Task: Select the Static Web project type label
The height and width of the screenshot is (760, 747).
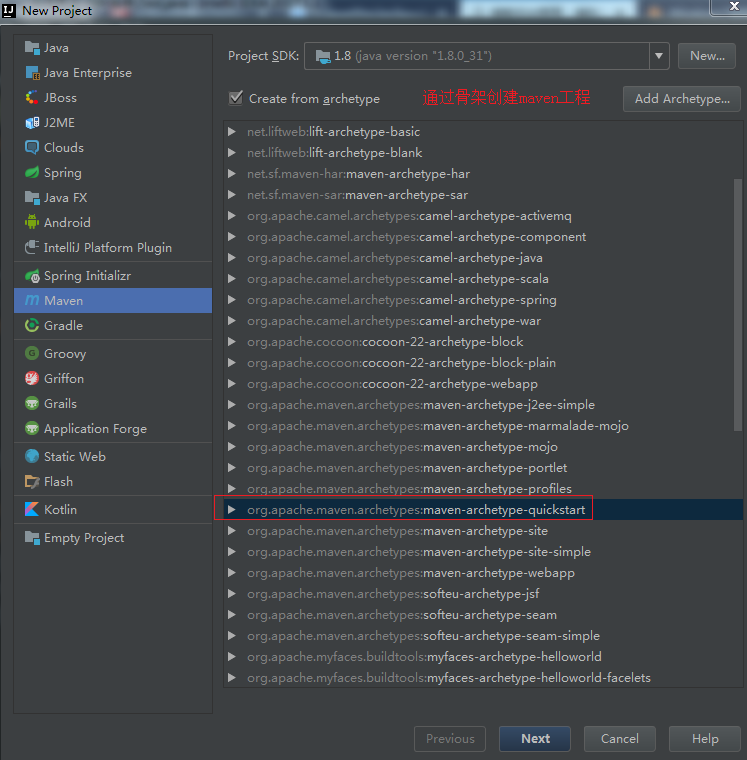Action: [75, 457]
